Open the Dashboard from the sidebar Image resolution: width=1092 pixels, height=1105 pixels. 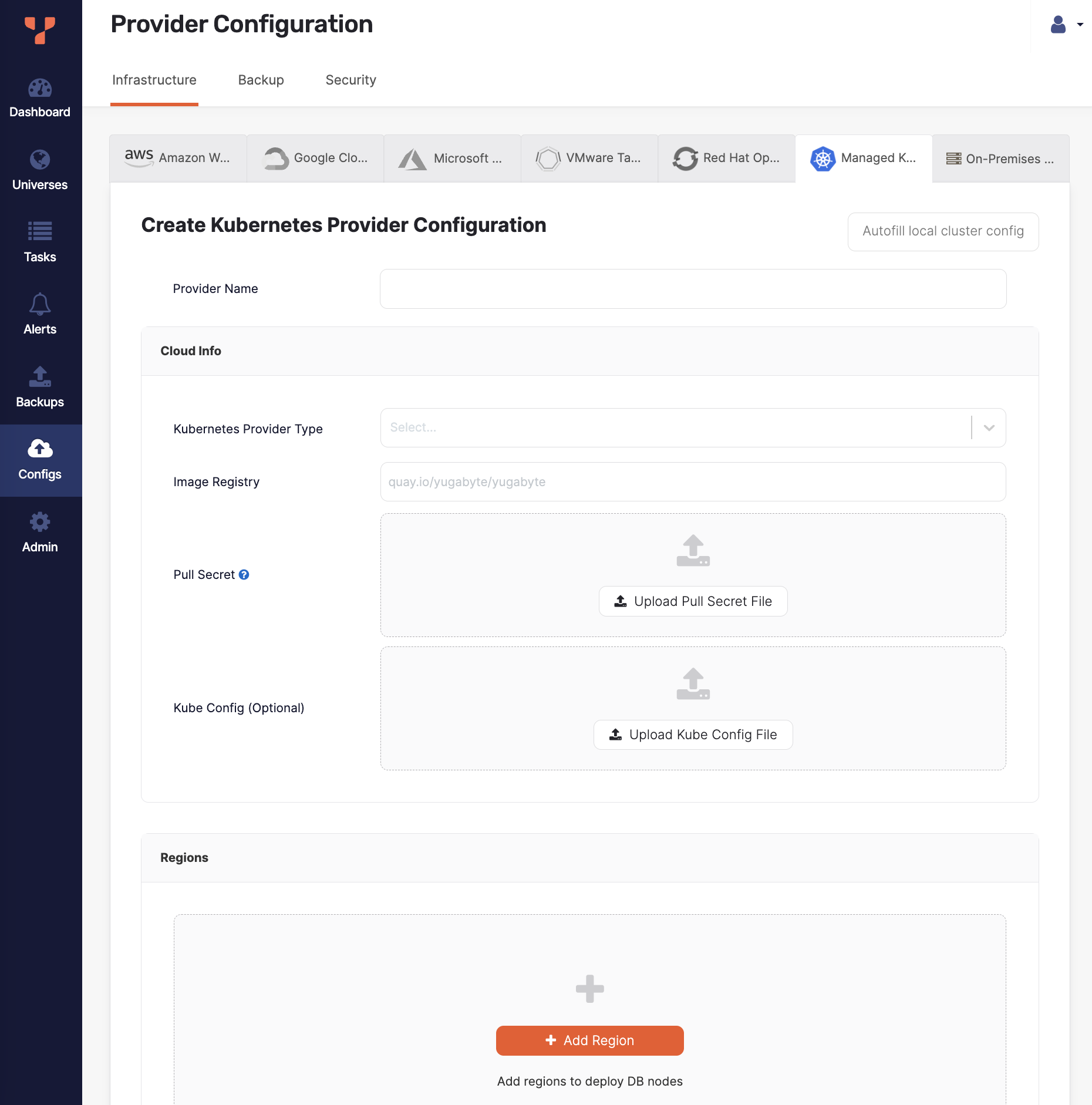[x=40, y=97]
